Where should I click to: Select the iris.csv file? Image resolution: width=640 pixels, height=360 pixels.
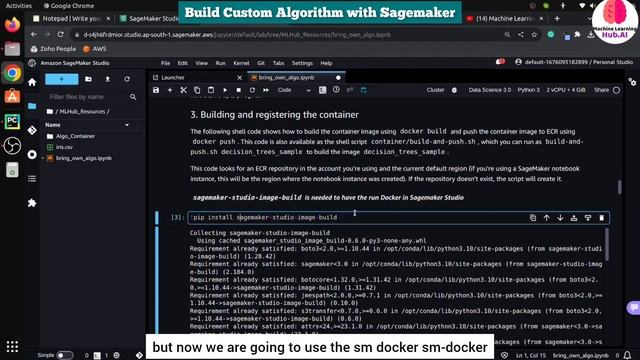click(64, 147)
